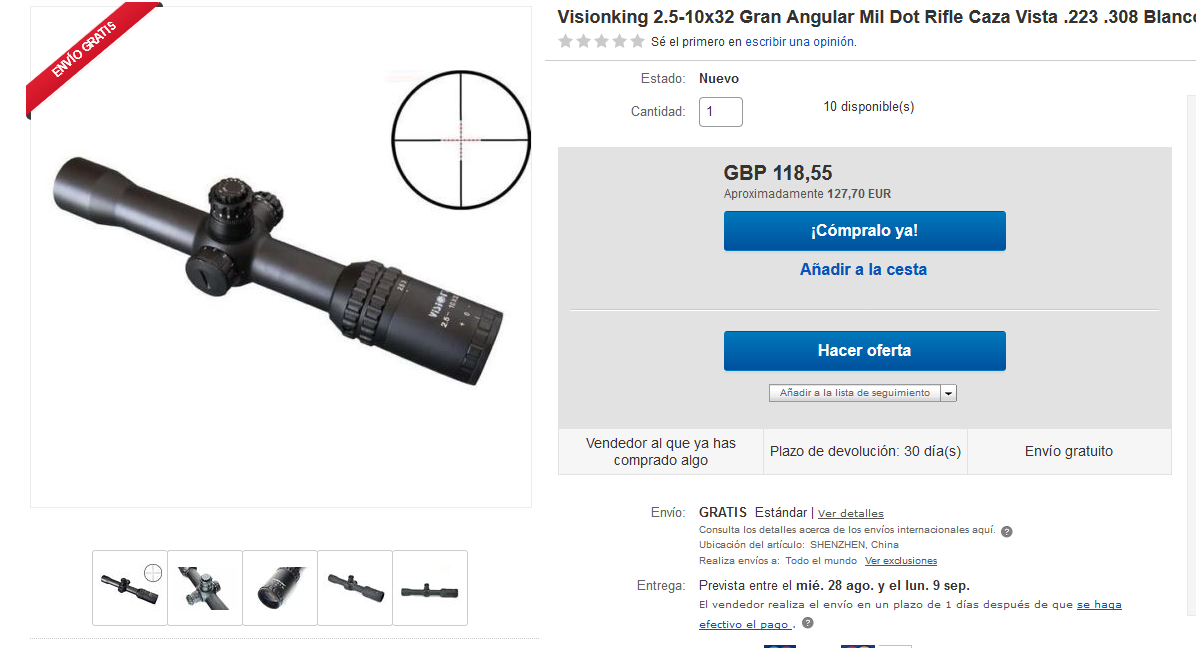Click the first star in the rating
1196x648 pixels.
pyautogui.click(x=565, y=41)
